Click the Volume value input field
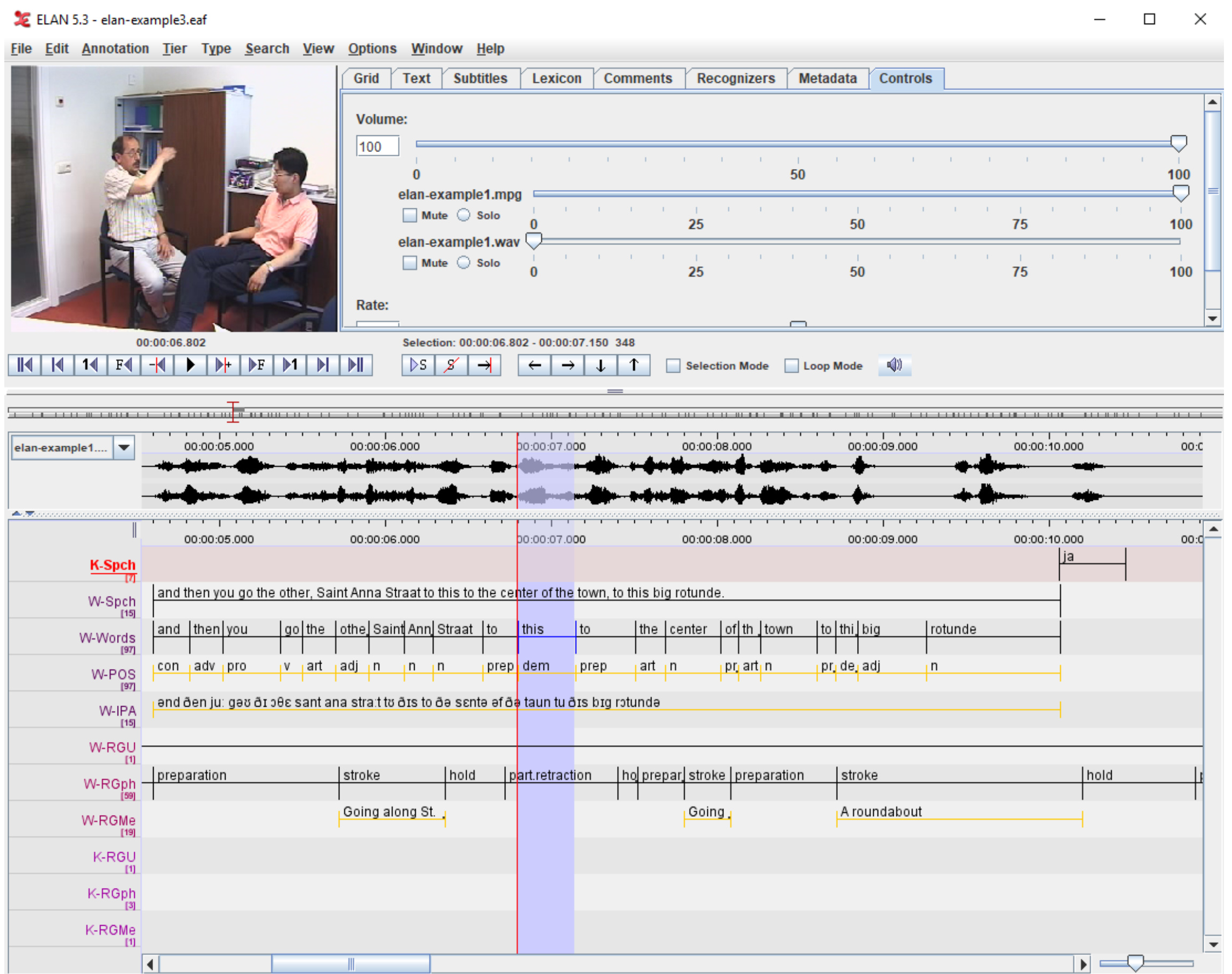Screen dimensions: 1232x974 click(x=377, y=146)
